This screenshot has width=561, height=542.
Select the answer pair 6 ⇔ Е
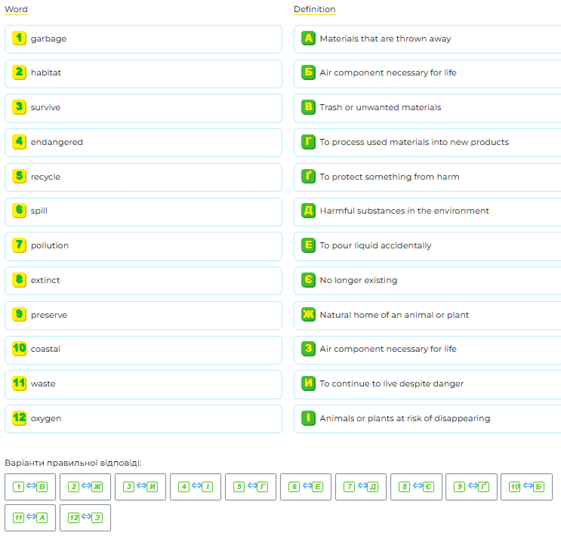[306, 487]
